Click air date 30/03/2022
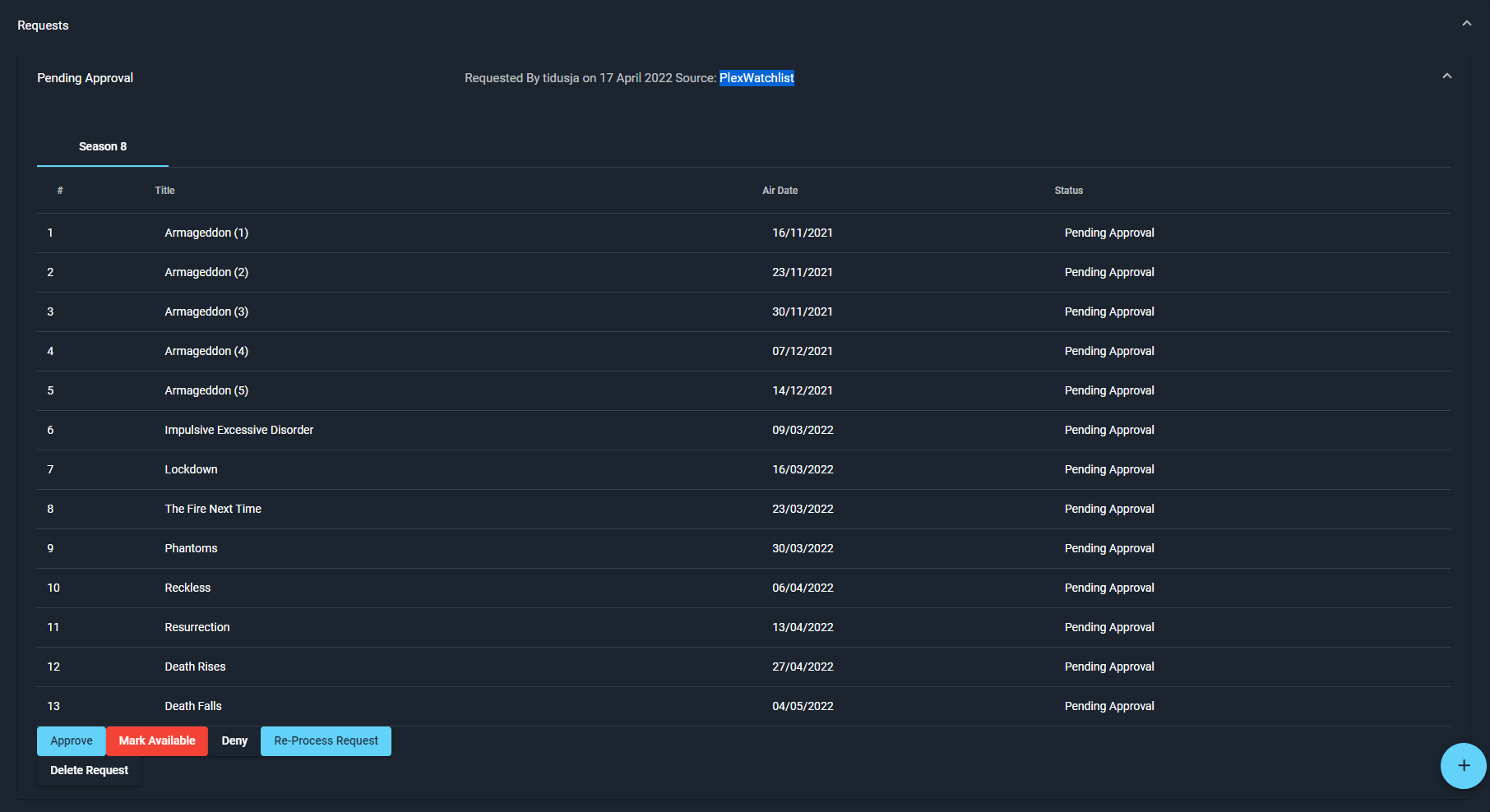 (x=803, y=548)
